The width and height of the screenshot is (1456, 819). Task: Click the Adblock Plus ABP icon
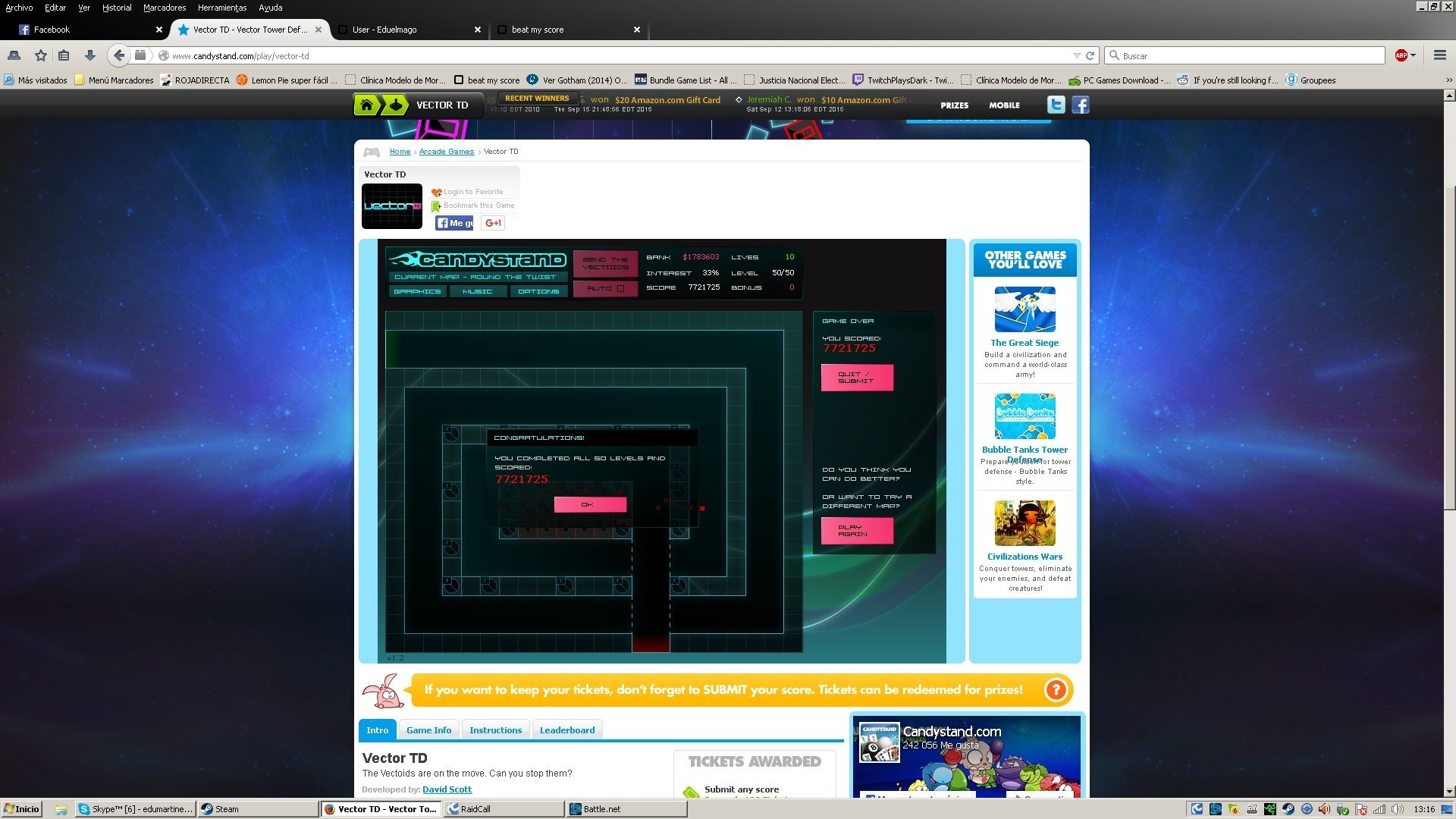[x=1401, y=55]
